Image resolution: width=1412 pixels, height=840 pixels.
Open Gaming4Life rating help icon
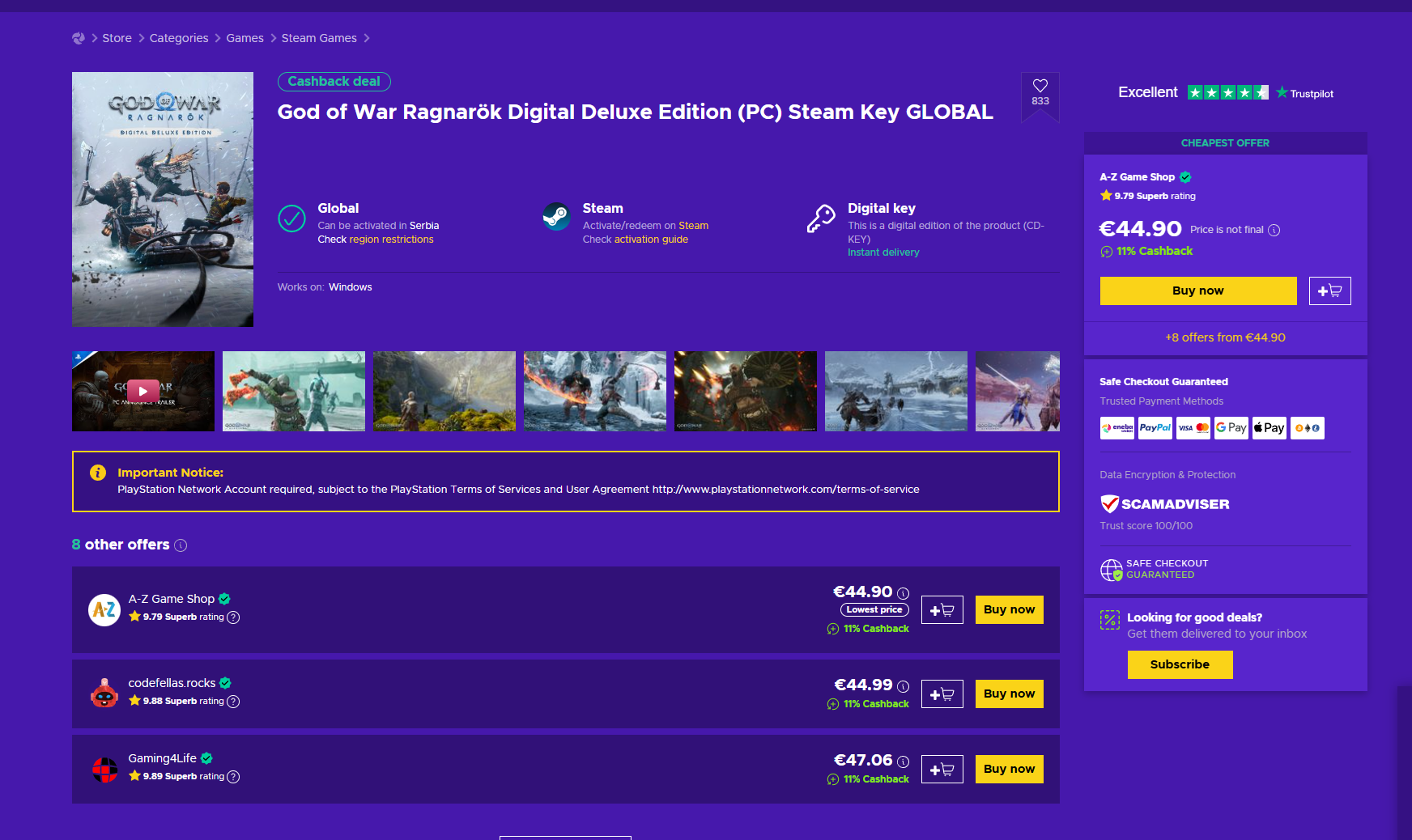[x=233, y=777]
